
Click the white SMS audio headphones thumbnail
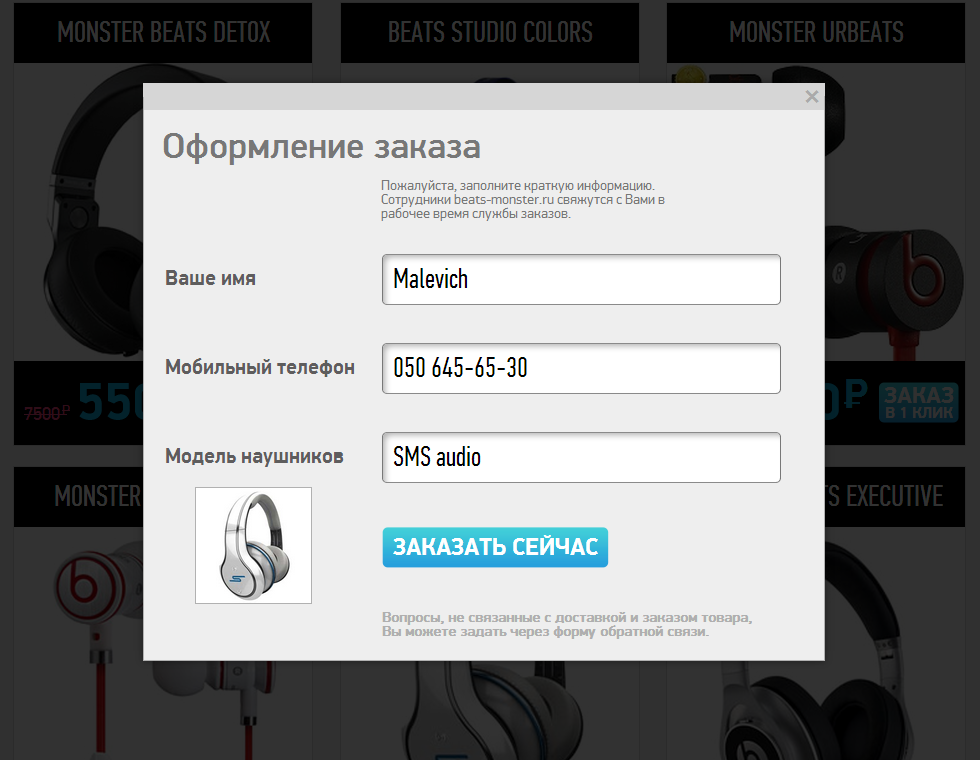(253, 545)
